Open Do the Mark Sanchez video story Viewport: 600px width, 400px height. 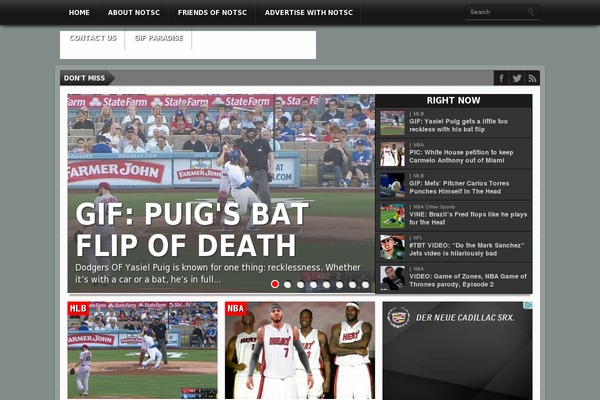[466, 250]
